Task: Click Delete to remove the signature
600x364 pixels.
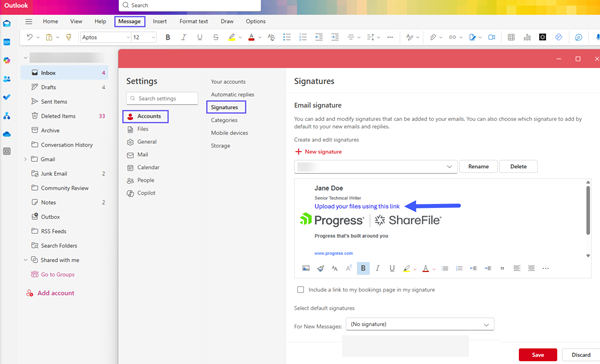Action: click(518, 166)
